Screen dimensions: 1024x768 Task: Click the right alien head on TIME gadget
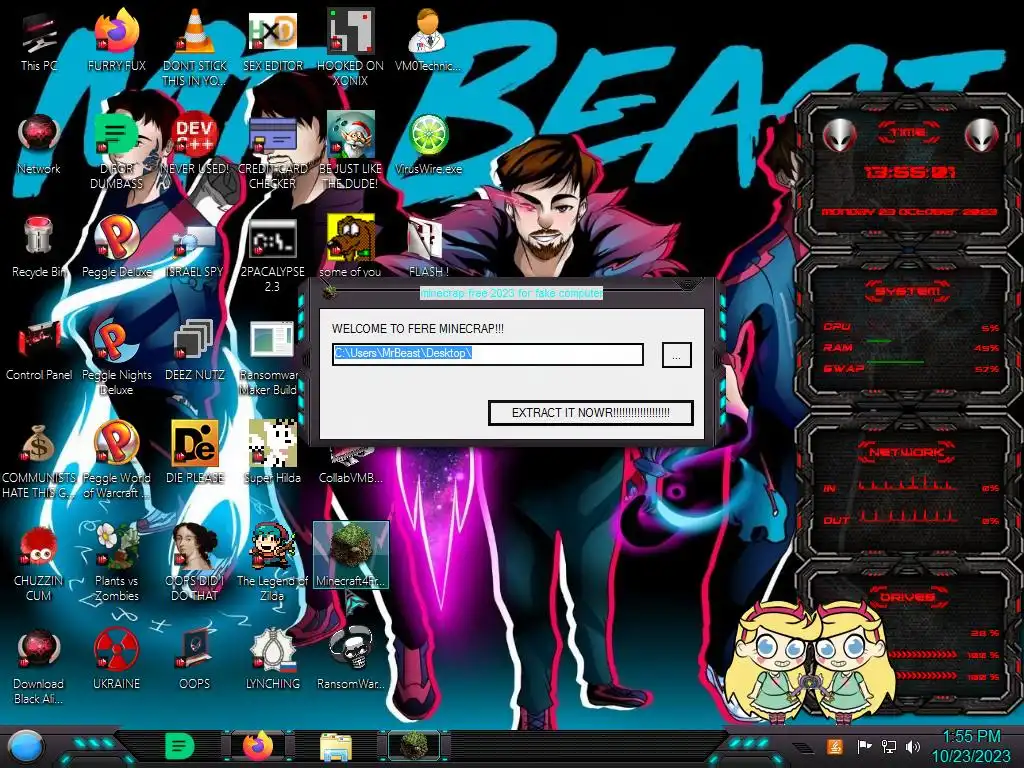pyautogui.click(x=982, y=135)
